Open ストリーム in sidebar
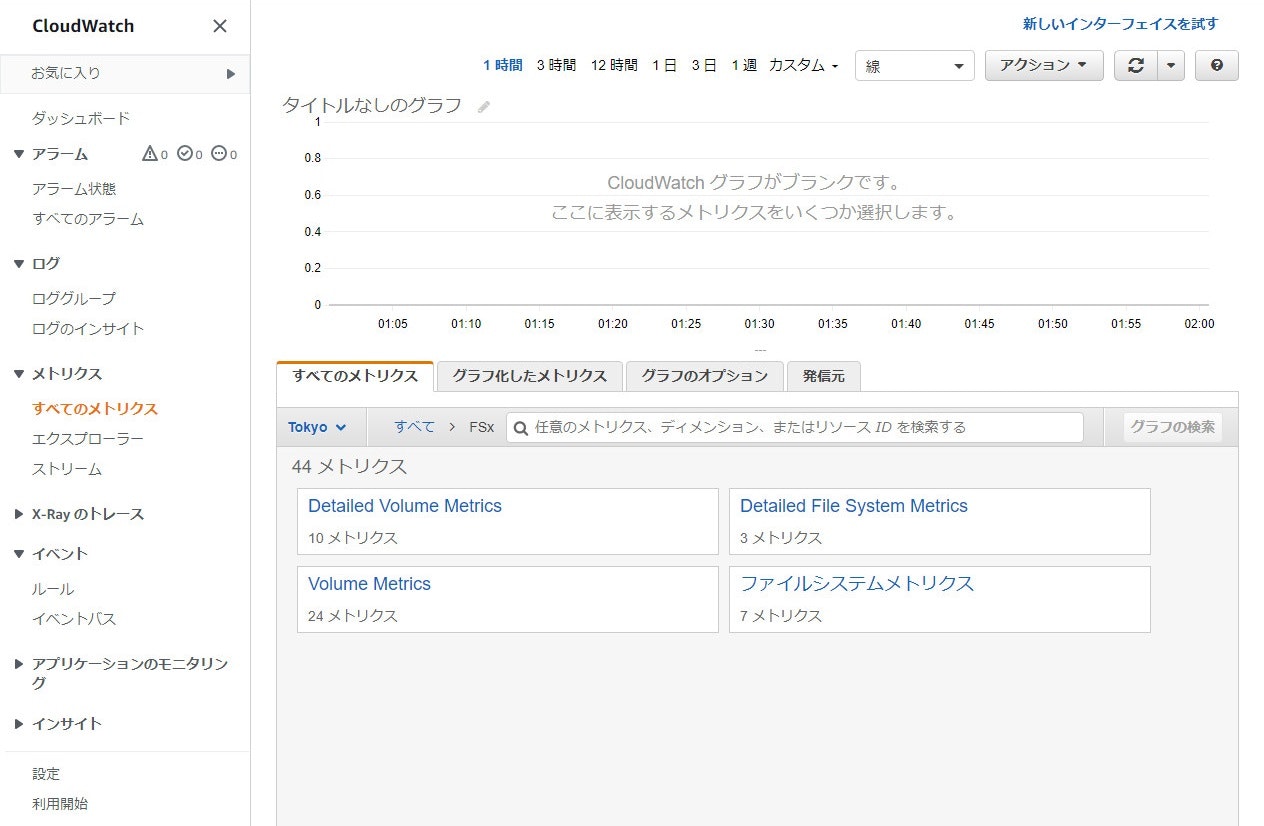Image resolution: width=1264 pixels, height=826 pixels. pyautogui.click(x=67, y=469)
